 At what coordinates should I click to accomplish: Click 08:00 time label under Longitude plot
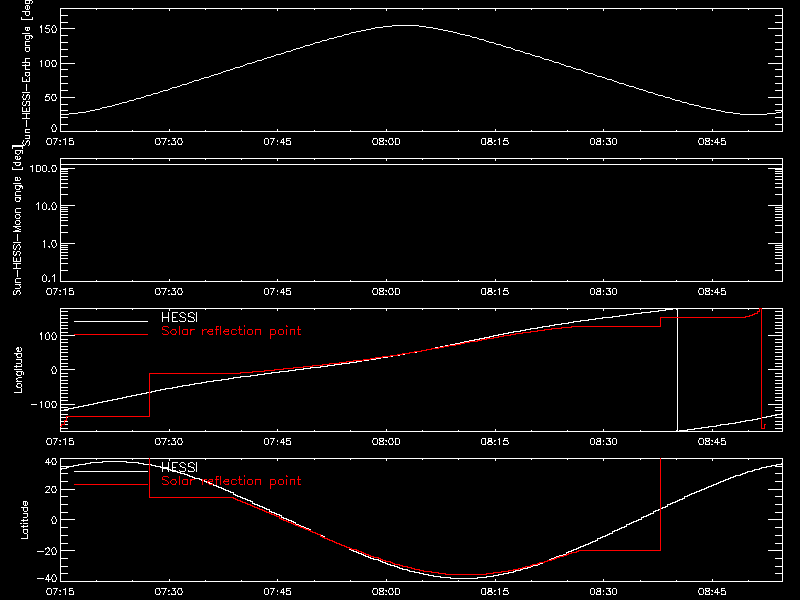386,441
